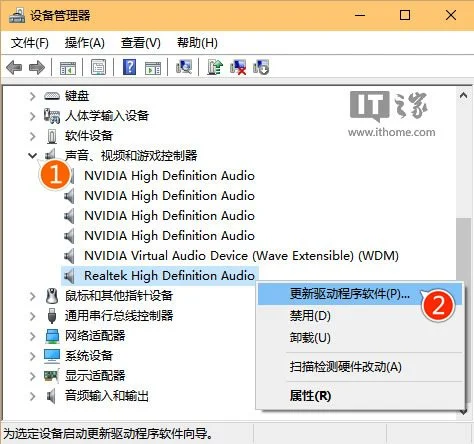Open the 查看(V) menu

pos(141,43)
